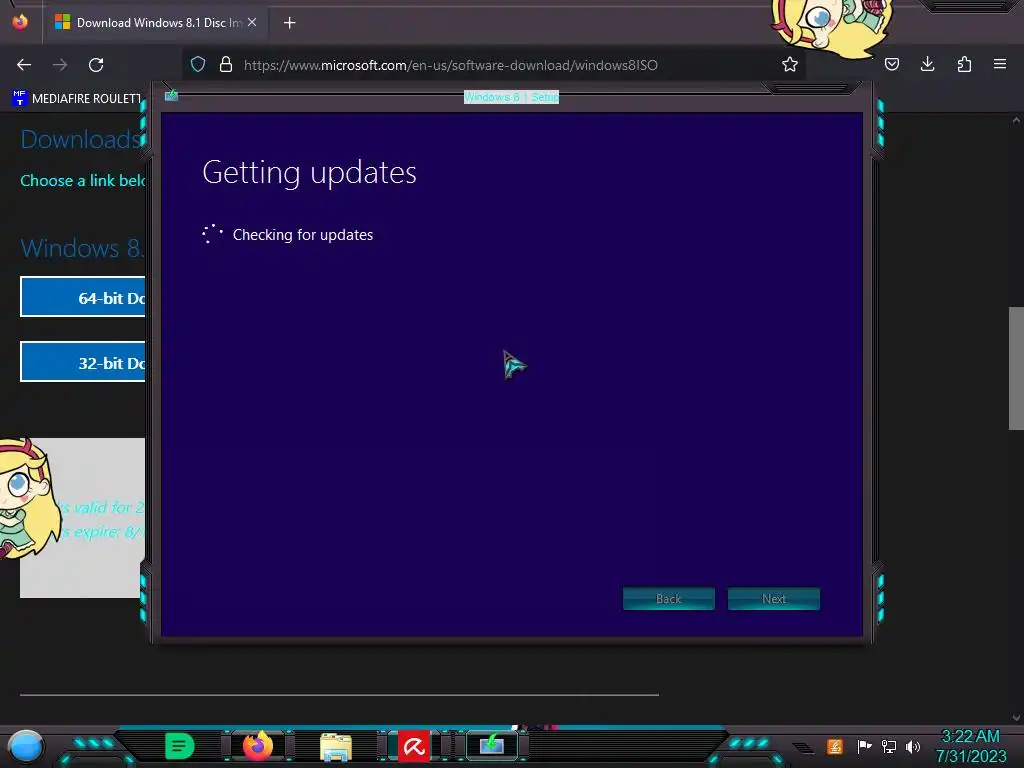Image resolution: width=1024 pixels, height=768 pixels.
Task: Click the Firefox logo at top left
Action: pyautogui.click(x=20, y=22)
